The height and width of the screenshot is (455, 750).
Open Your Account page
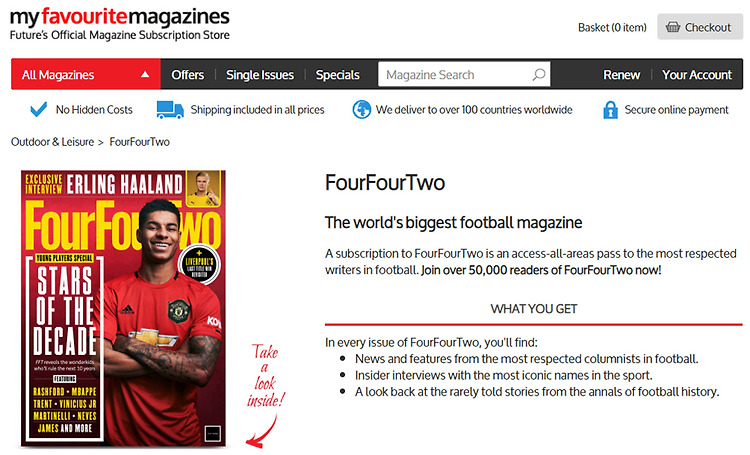tap(697, 75)
